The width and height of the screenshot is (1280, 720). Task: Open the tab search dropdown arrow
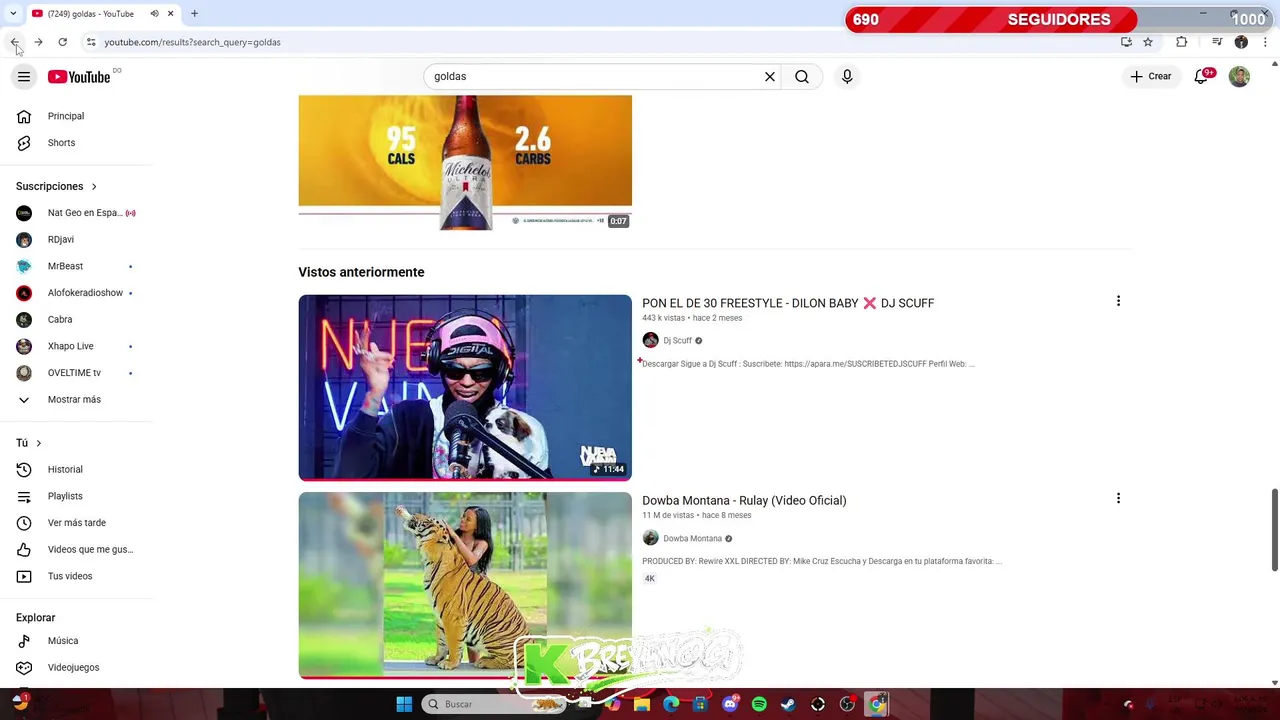coord(13,14)
